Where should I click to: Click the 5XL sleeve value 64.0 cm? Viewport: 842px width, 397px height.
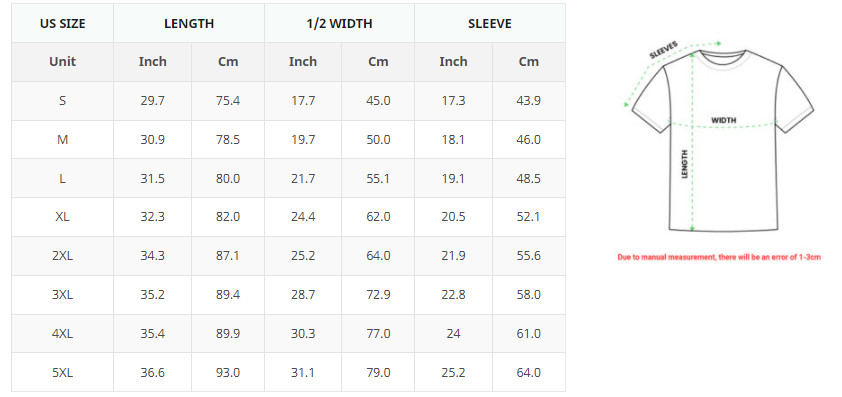[x=528, y=372]
